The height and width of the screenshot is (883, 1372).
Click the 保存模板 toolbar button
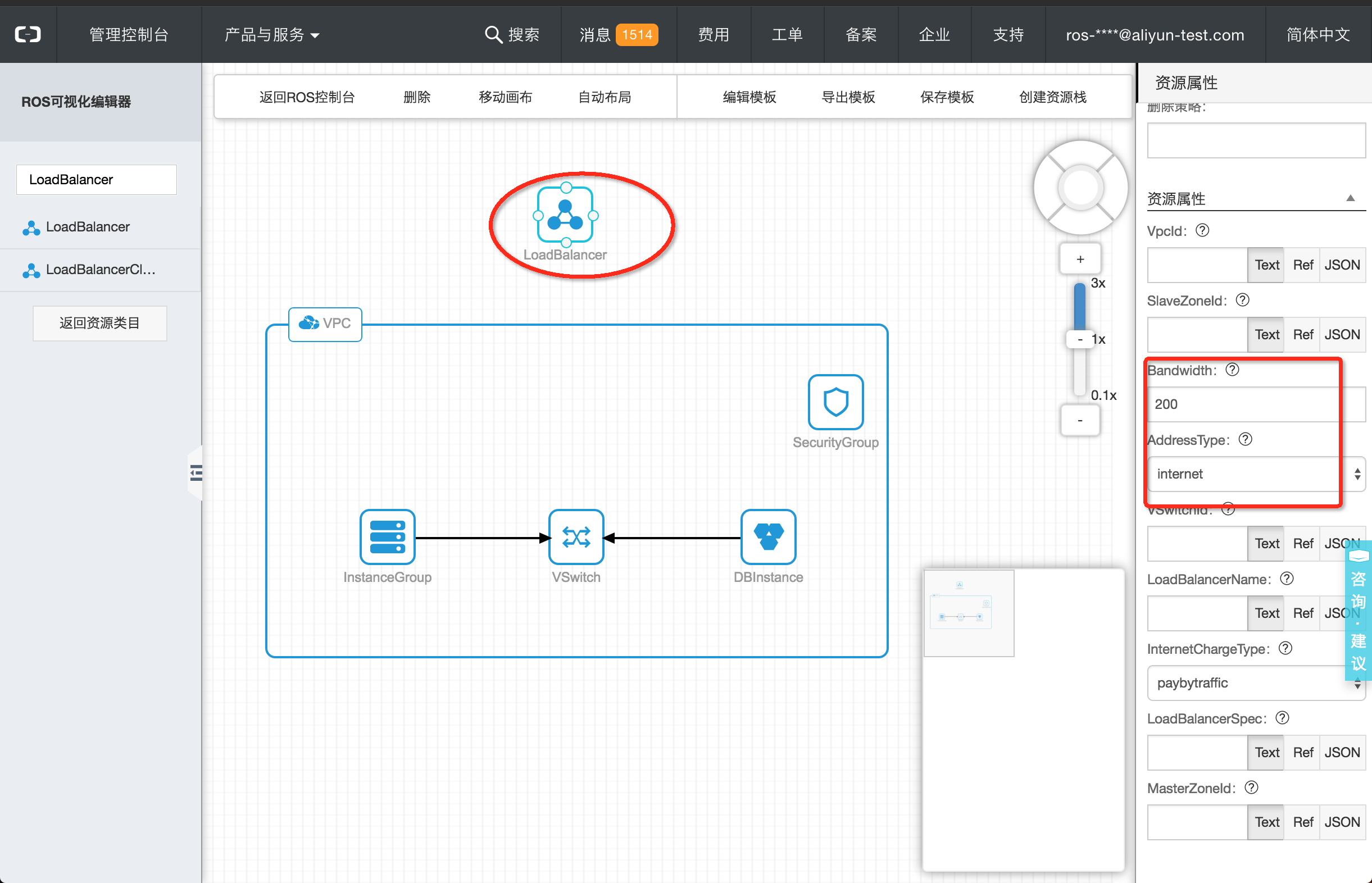point(947,97)
